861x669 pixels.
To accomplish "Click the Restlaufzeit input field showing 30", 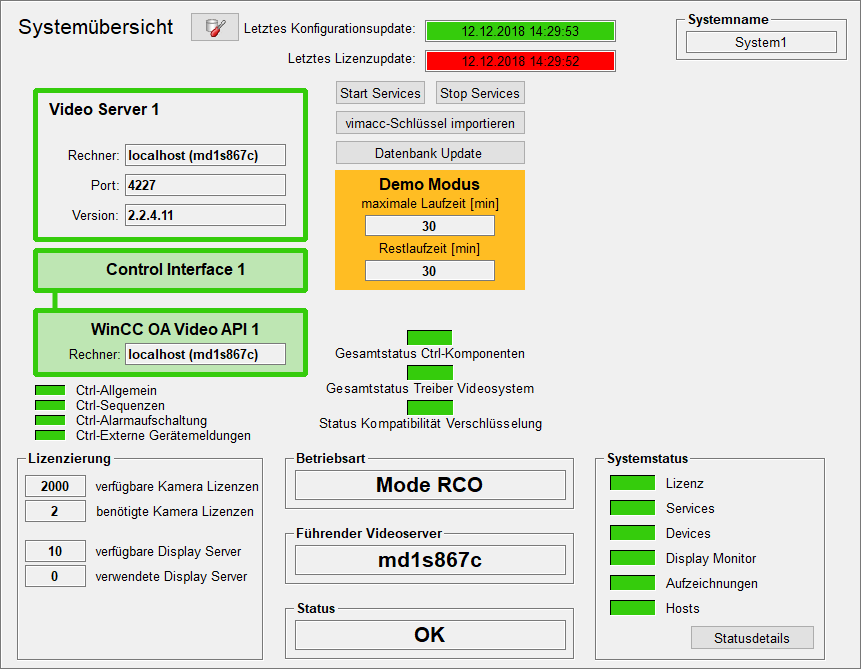I will (429, 270).
